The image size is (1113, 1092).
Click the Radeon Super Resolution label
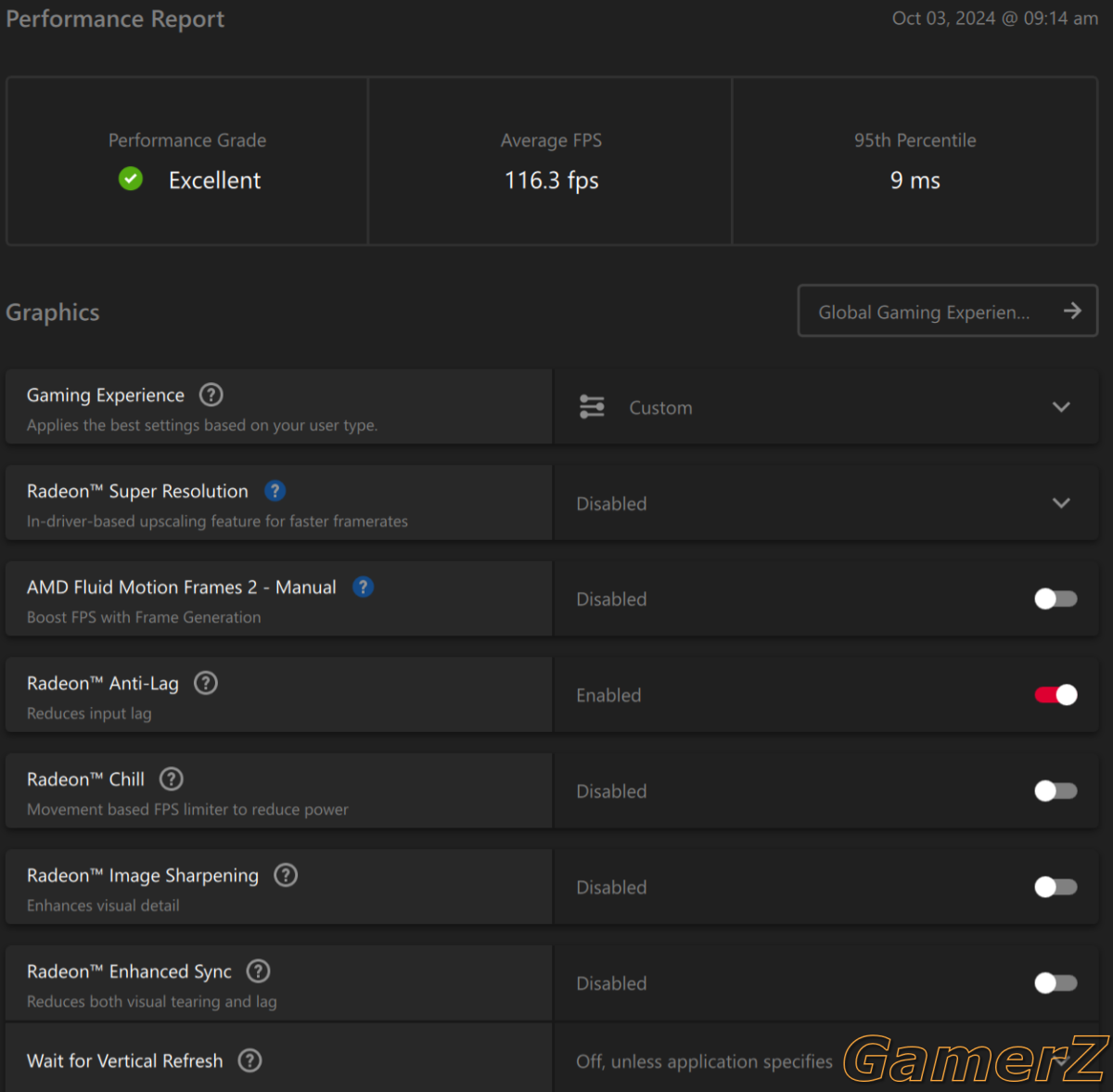tap(137, 492)
